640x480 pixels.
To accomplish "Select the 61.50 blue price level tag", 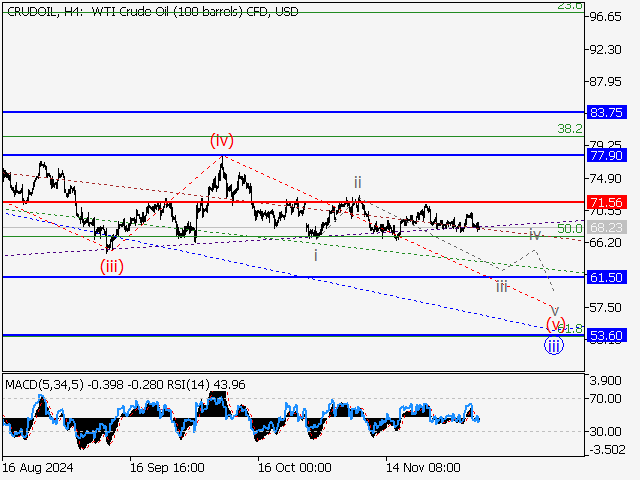I will 607,277.
